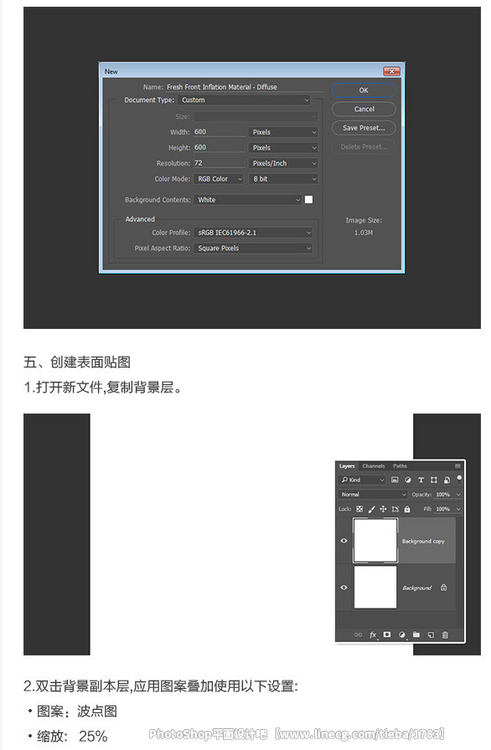Create a new layer
This screenshot has width=491, height=750.
431,635
